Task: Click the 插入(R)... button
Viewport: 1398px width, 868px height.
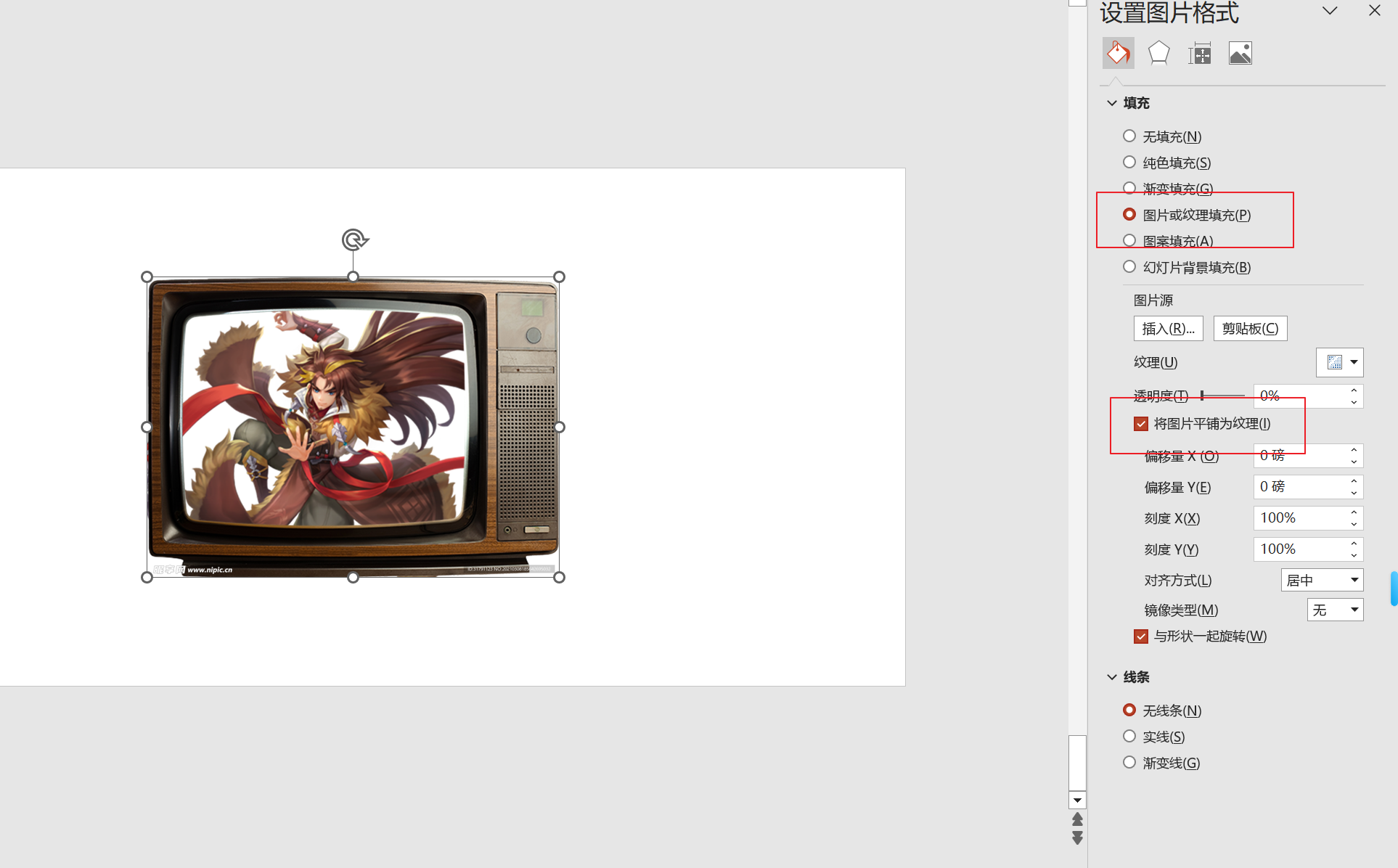Action: tap(1168, 328)
